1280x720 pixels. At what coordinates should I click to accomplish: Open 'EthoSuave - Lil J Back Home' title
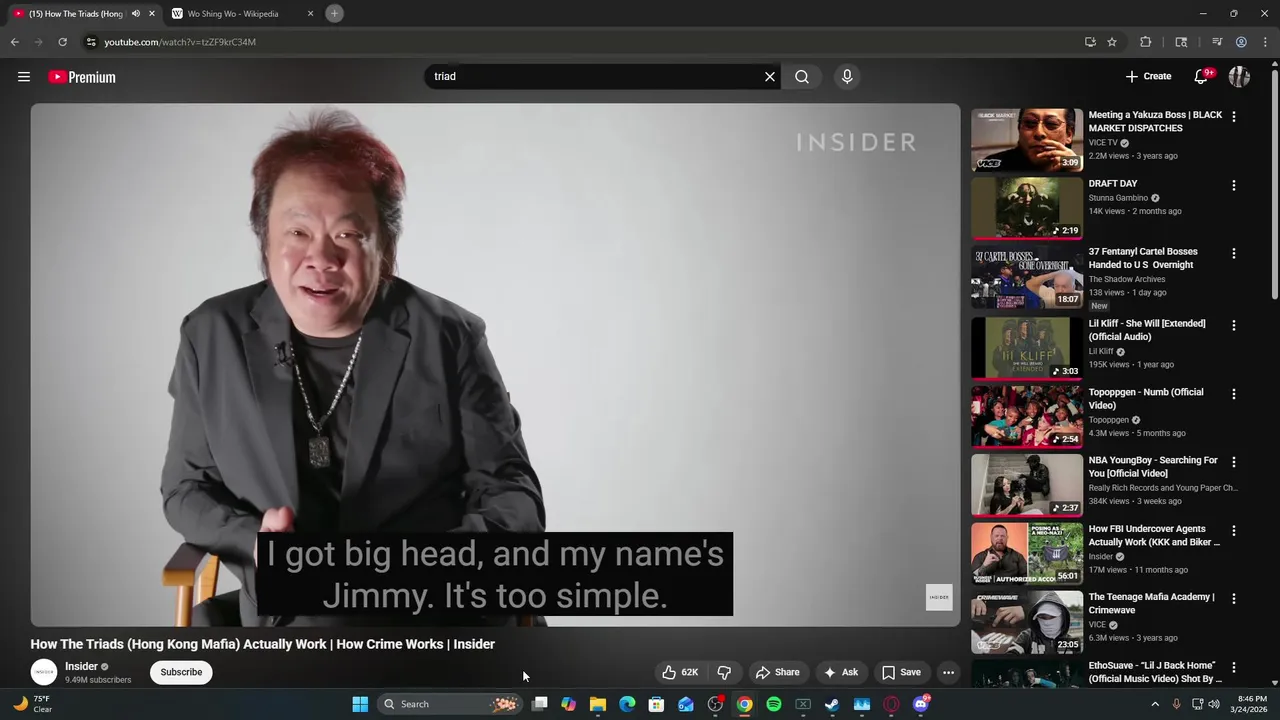(x=1155, y=672)
